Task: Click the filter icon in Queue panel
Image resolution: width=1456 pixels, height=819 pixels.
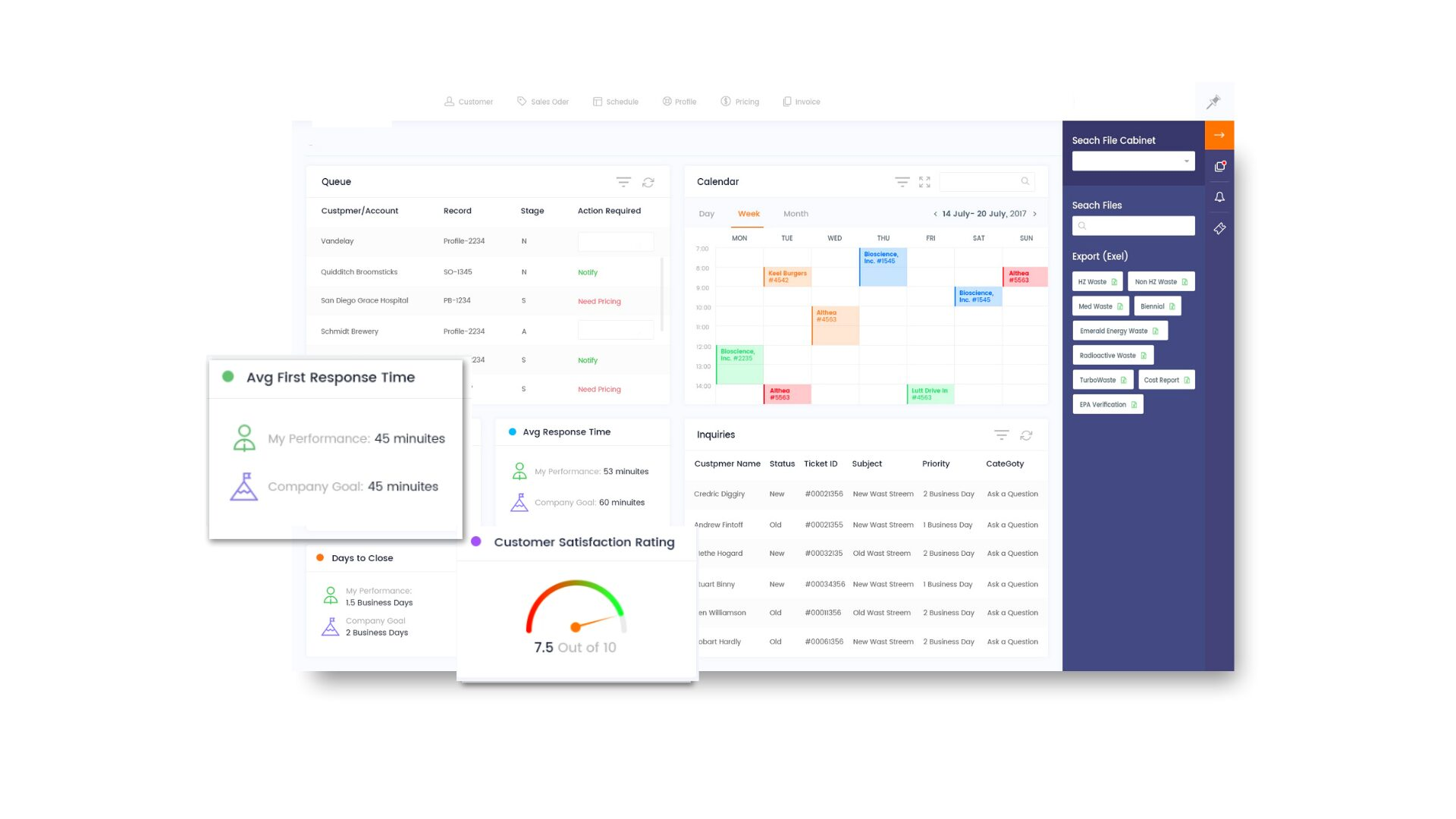Action: pos(622,181)
